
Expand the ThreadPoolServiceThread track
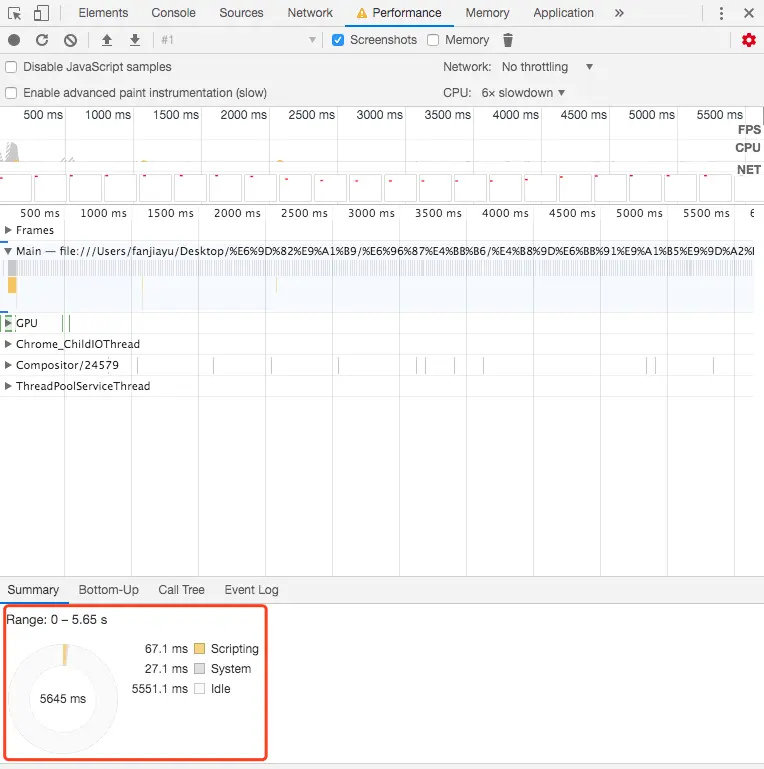click(8, 386)
